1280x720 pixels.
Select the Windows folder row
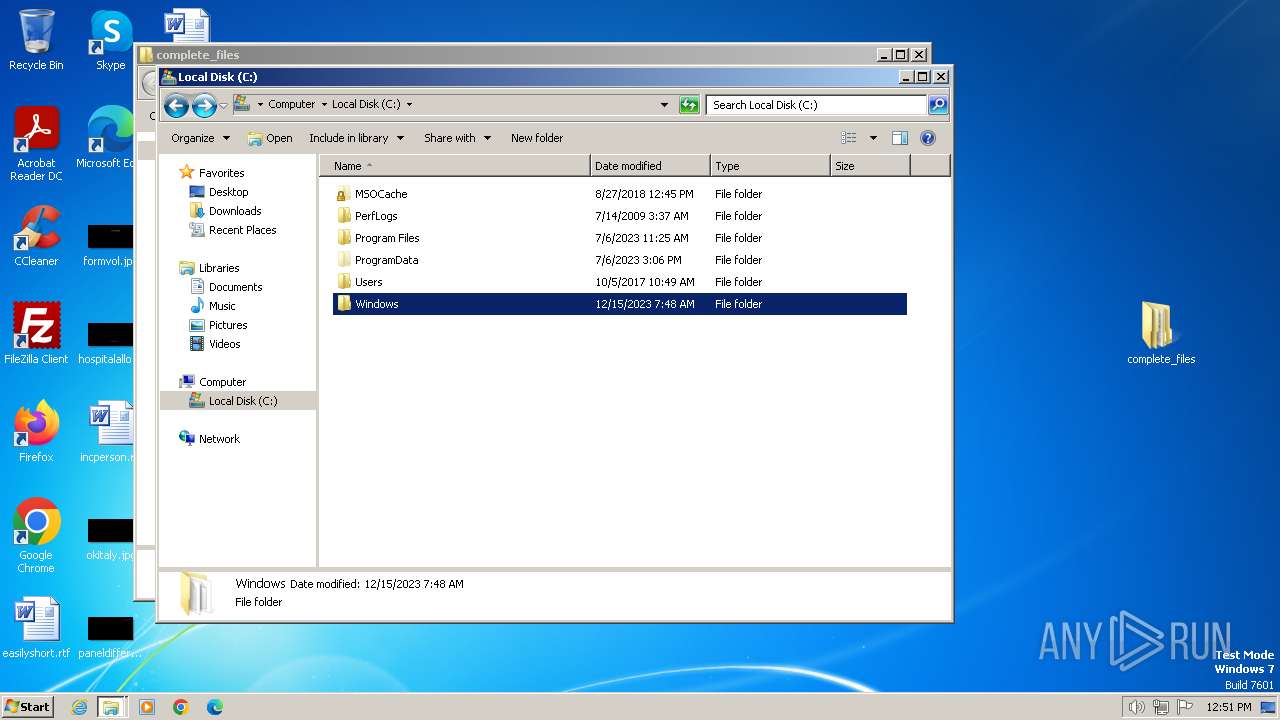[x=620, y=304]
